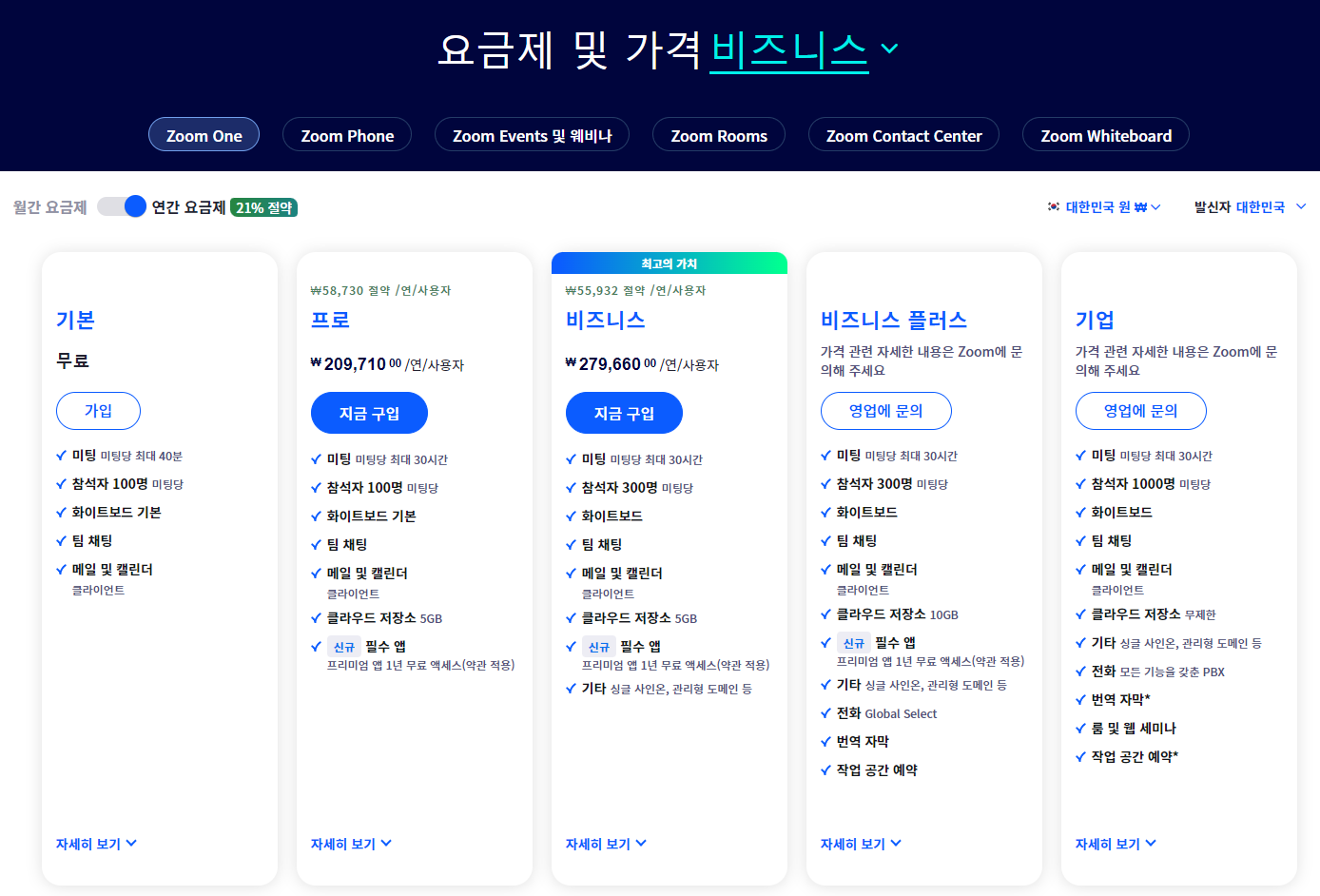Click the 무료 price label
This screenshot has height=896, width=1320.
[72, 360]
